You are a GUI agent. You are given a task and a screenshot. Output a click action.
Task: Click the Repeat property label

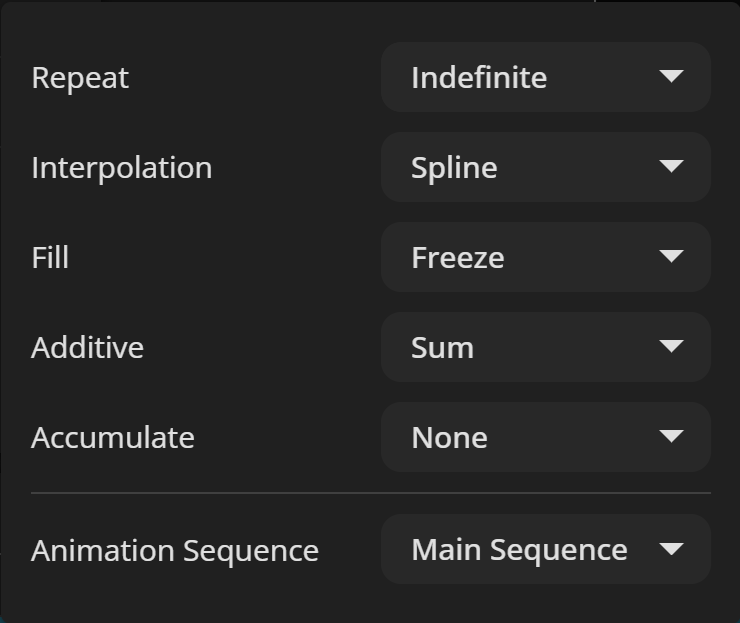[80, 78]
